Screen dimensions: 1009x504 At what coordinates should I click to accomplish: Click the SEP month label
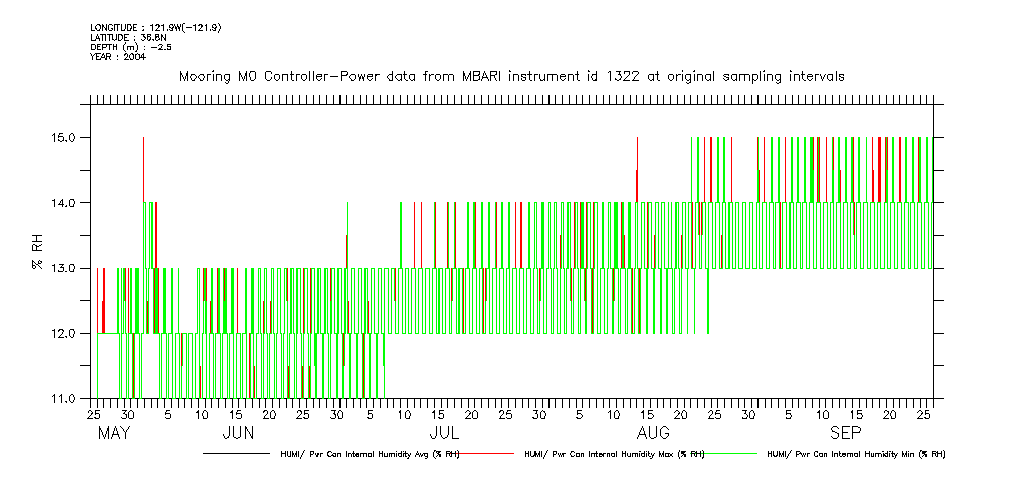pyautogui.click(x=845, y=434)
